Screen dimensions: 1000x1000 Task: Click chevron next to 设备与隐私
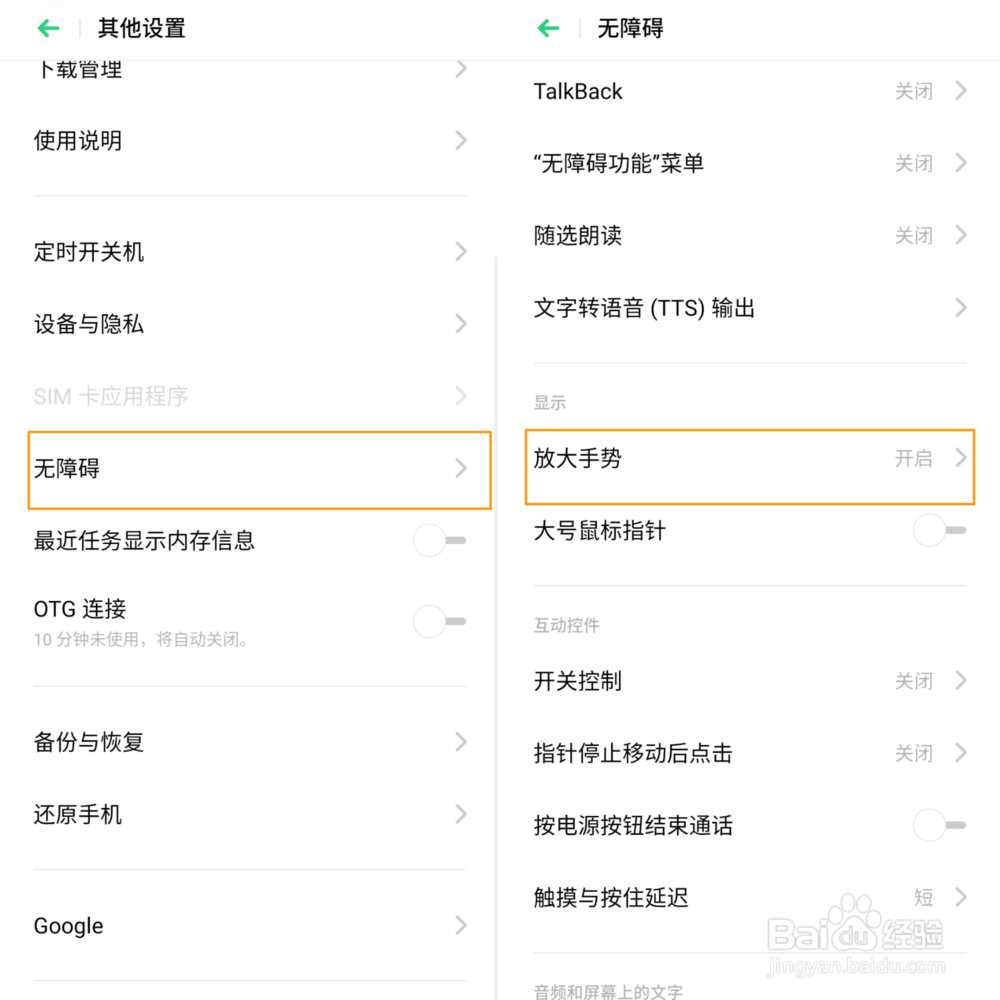pyautogui.click(x=461, y=324)
